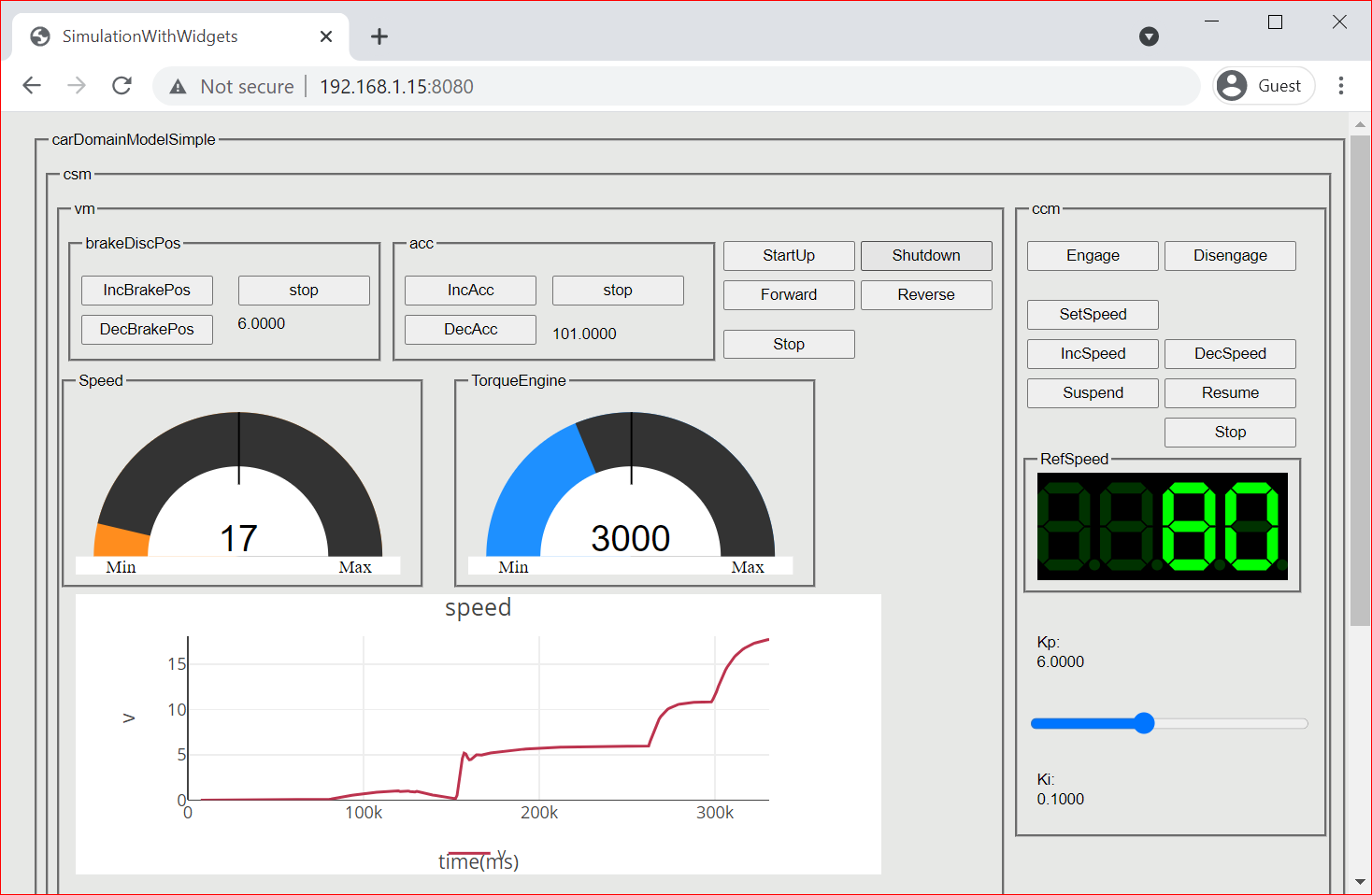The image size is (1372, 895).
Task: Close the SimulationWithWidgets tab
Action: pos(326,36)
